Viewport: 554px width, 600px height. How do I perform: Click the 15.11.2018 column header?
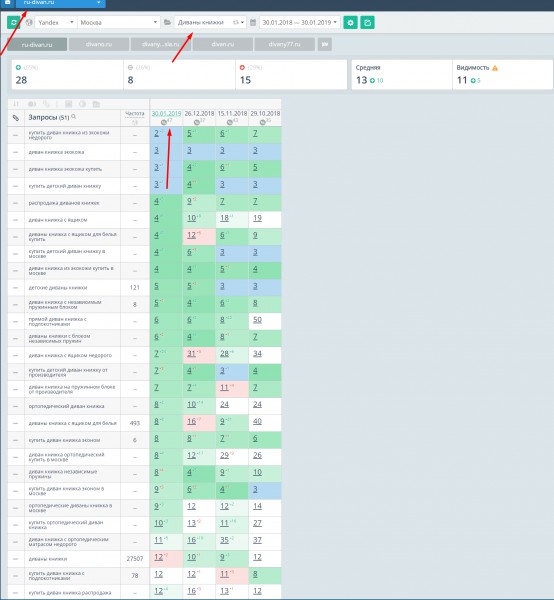(x=232, y=114)
